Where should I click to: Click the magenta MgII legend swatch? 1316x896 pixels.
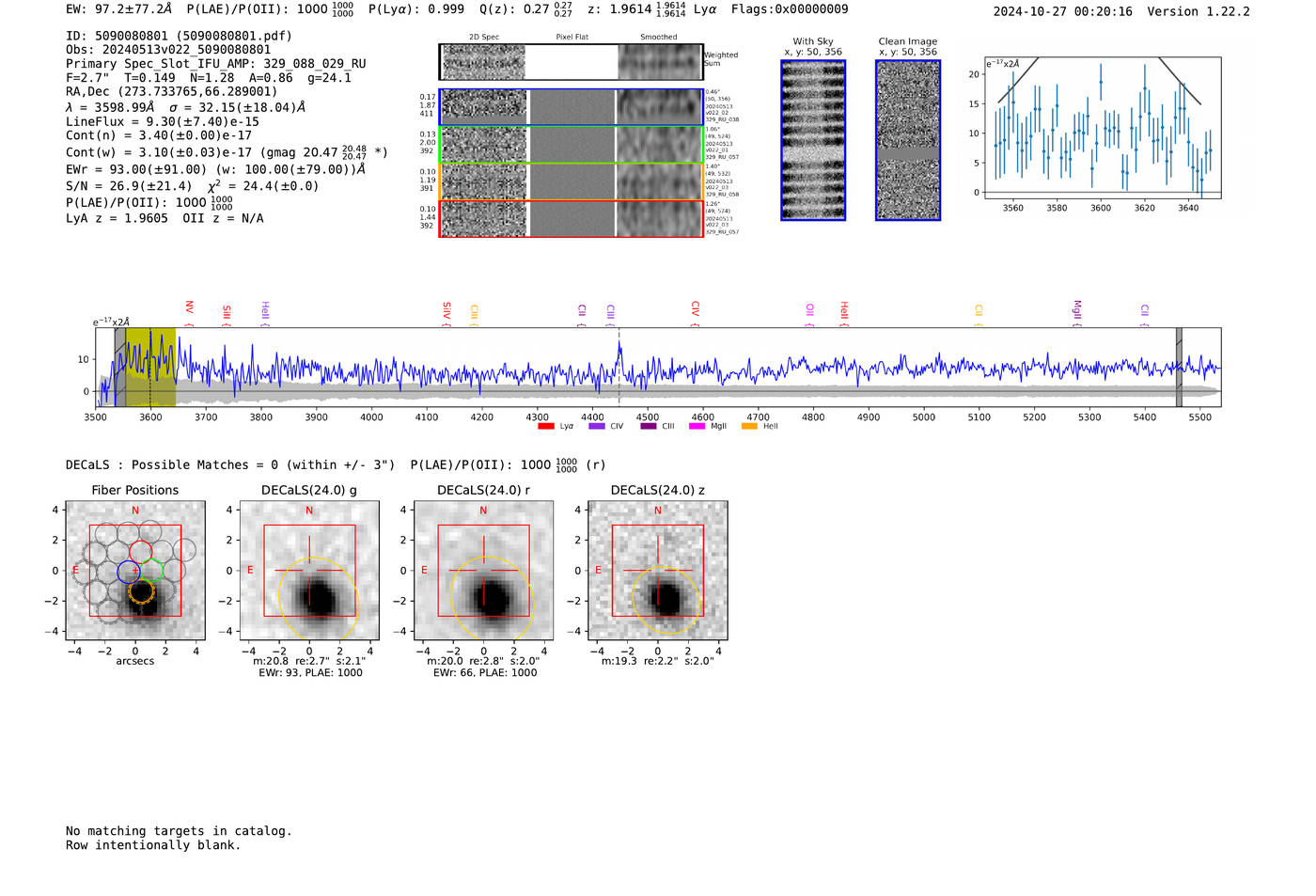(x=697, y=427)
